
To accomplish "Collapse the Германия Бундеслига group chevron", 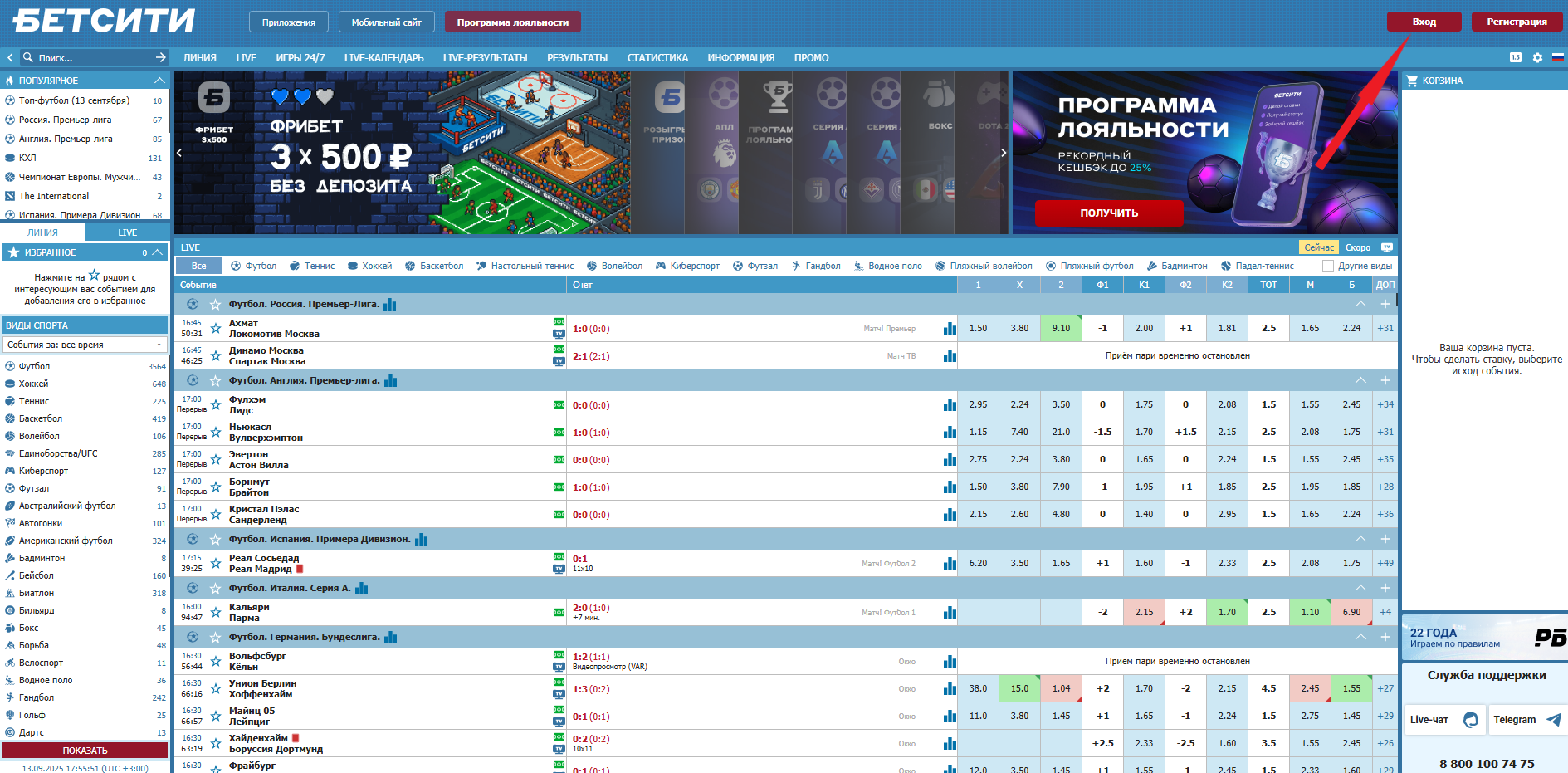I will click(1360, 637).
